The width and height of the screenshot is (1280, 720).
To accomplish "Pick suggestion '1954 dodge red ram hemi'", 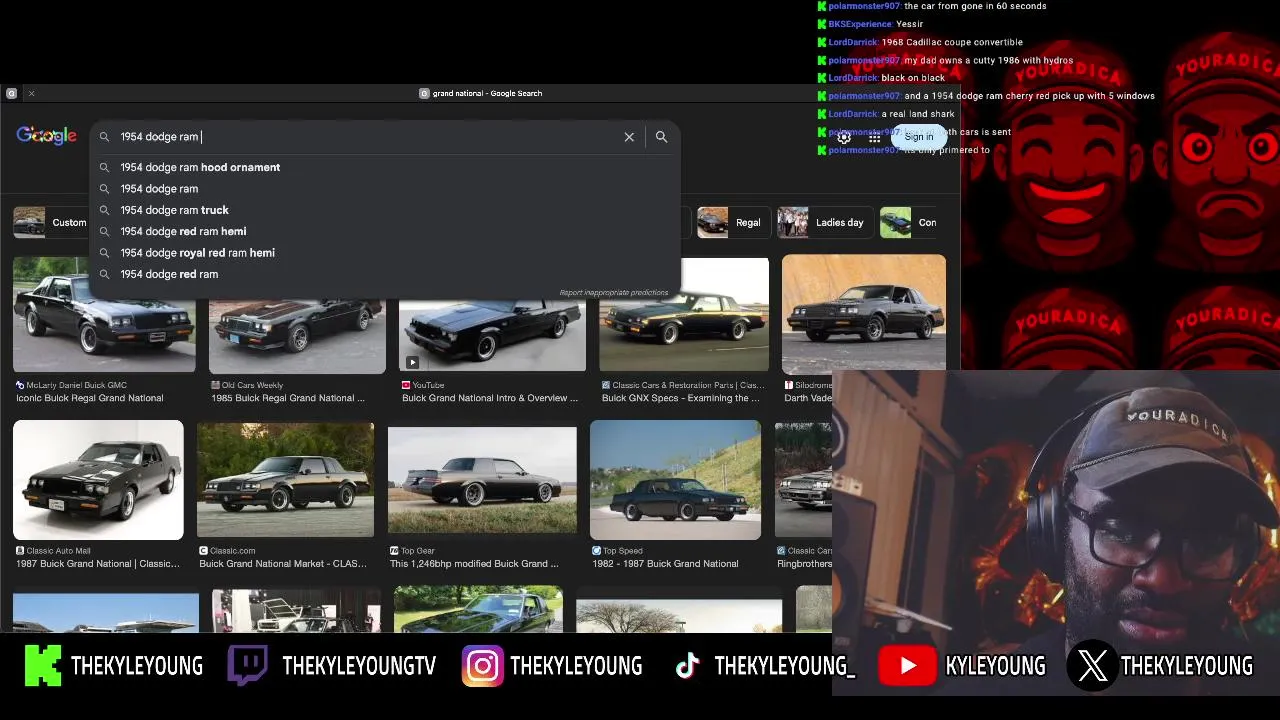I will (x=183, y=231).
